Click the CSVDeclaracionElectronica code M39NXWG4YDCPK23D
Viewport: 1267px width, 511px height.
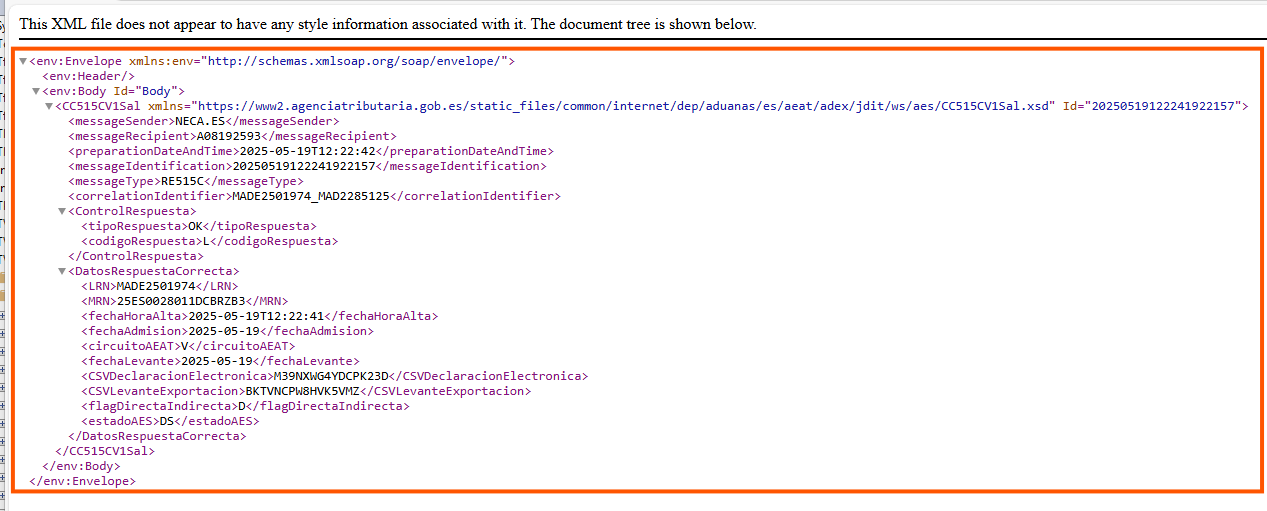coord(332,376)
